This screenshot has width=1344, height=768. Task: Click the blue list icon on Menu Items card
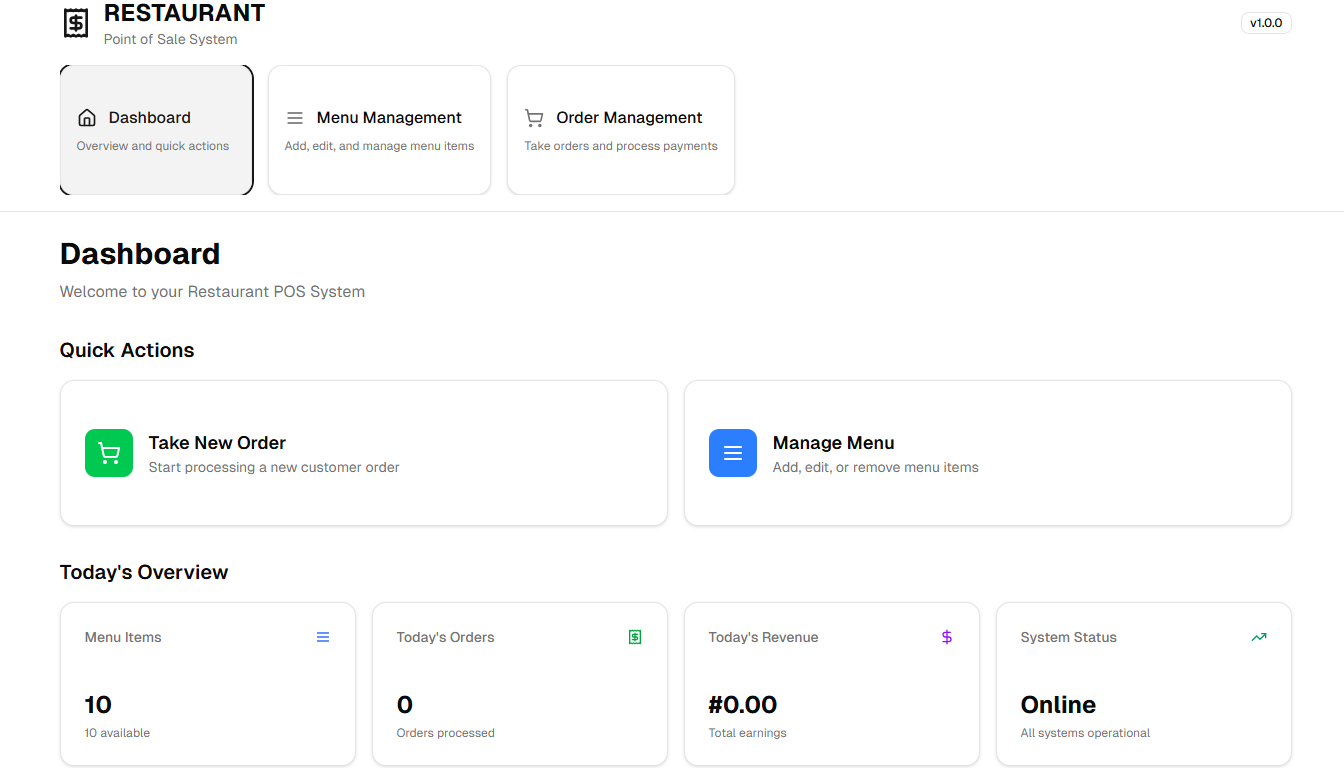coord(323,637)
